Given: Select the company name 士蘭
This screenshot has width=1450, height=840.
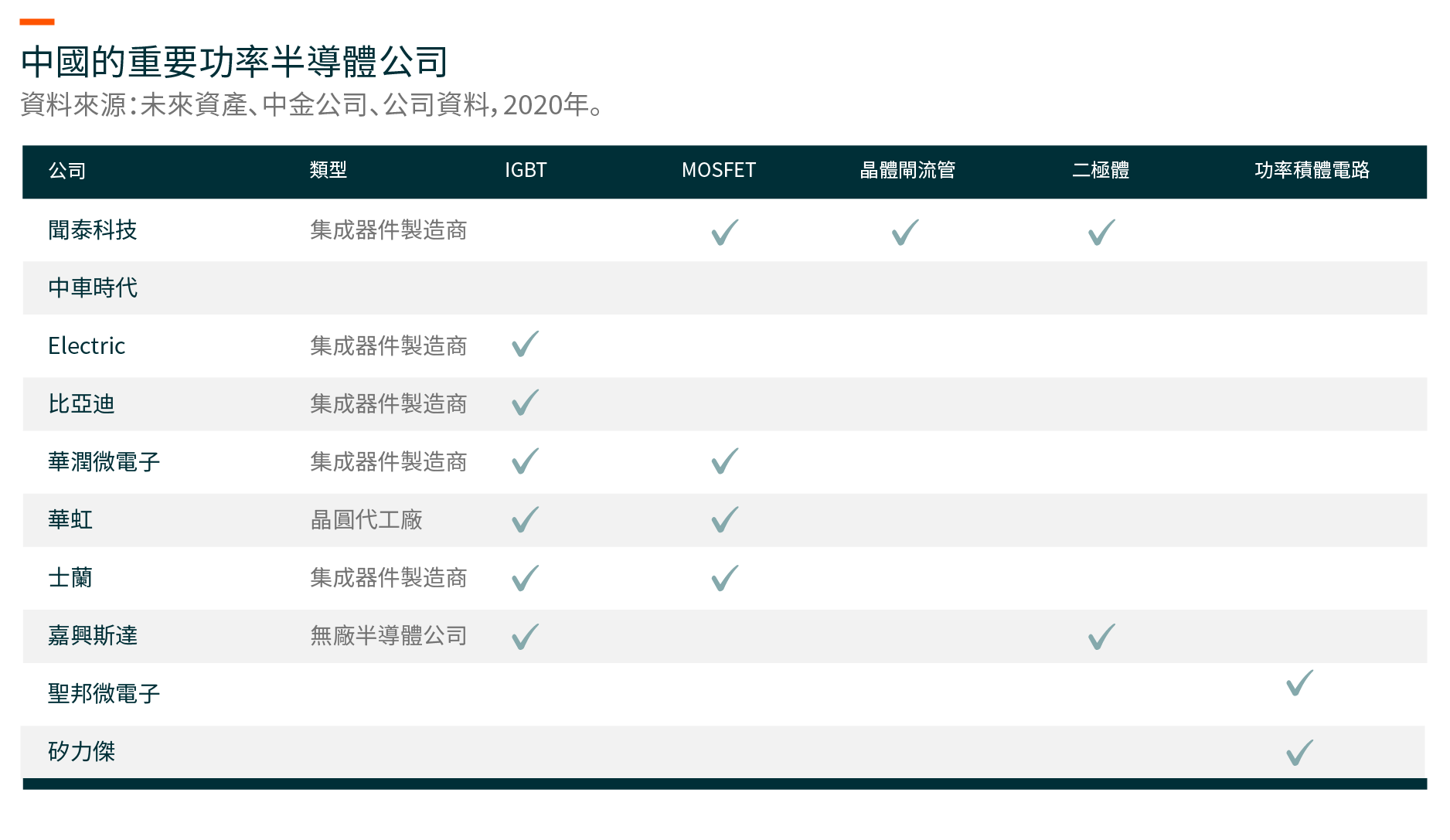Looking at the screenshot, I should coord(70,578).
